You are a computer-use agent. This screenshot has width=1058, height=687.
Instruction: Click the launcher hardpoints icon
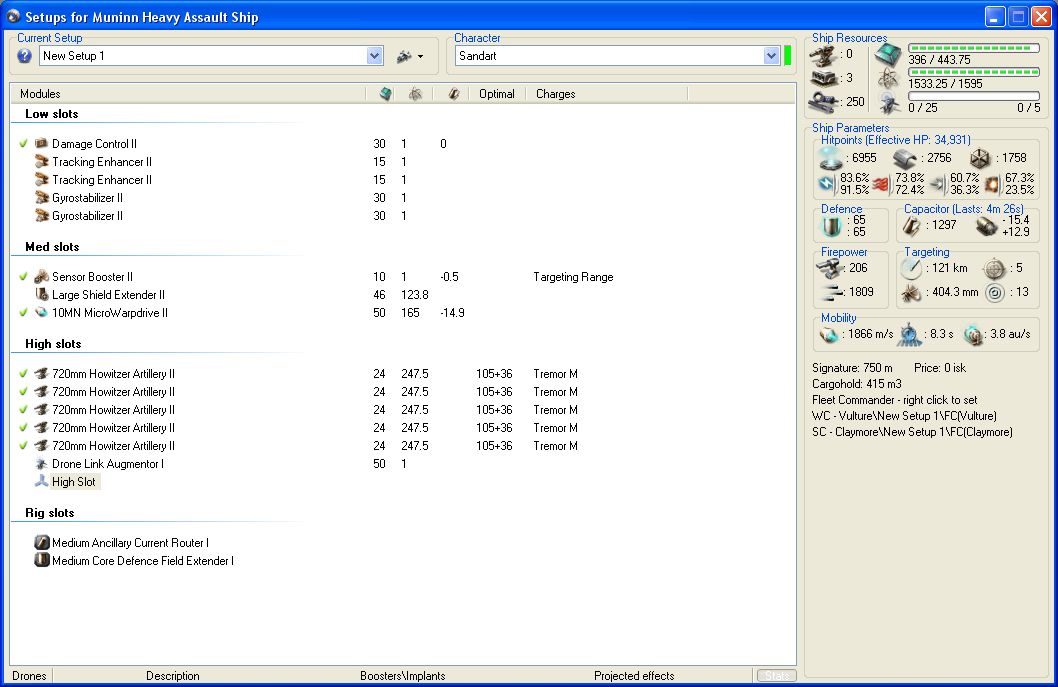pos(823,78)
